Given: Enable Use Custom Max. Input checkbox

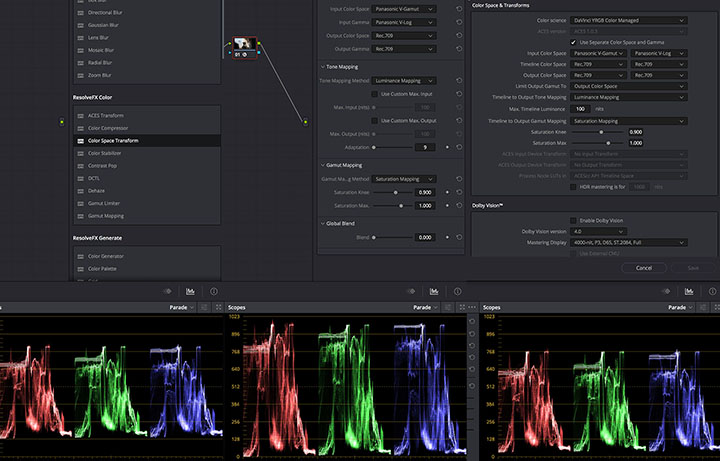Looking at the screenshot, I should click(x=374, y=93).
